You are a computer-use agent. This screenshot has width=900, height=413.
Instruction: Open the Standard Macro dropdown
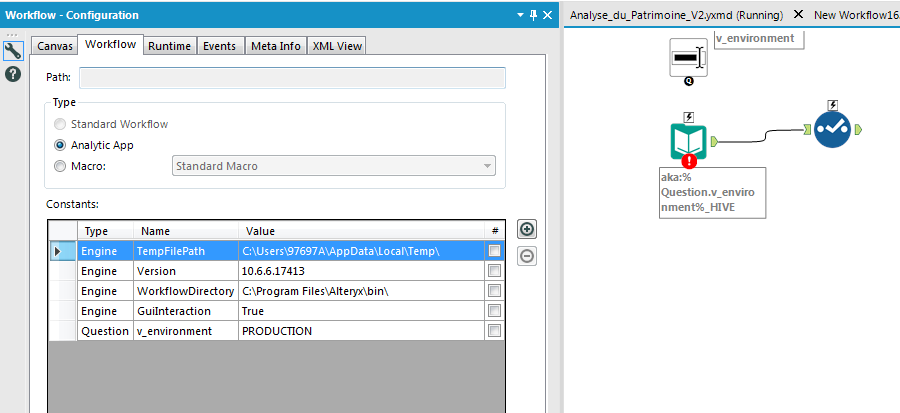(333, 166)
